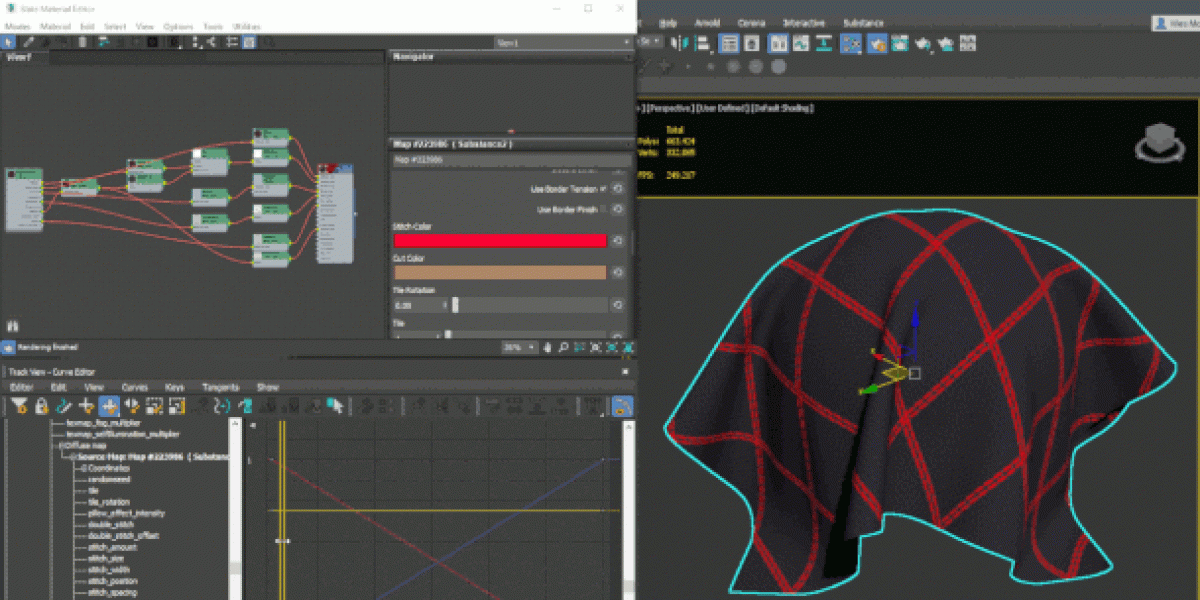
Task: Open the Tangents menu in Curve Editor
Action: (x=220, y=387)
